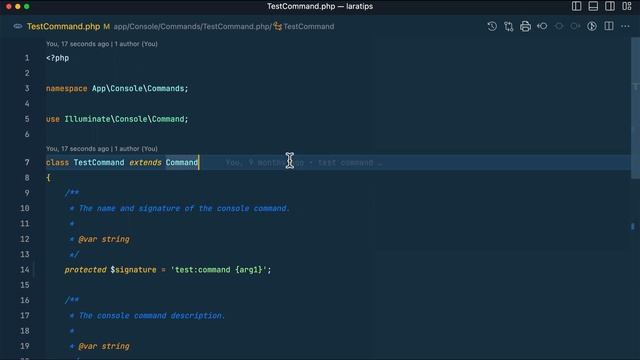Open the customize layout icon
Screen dimensions: 640x360
[627, 6]
